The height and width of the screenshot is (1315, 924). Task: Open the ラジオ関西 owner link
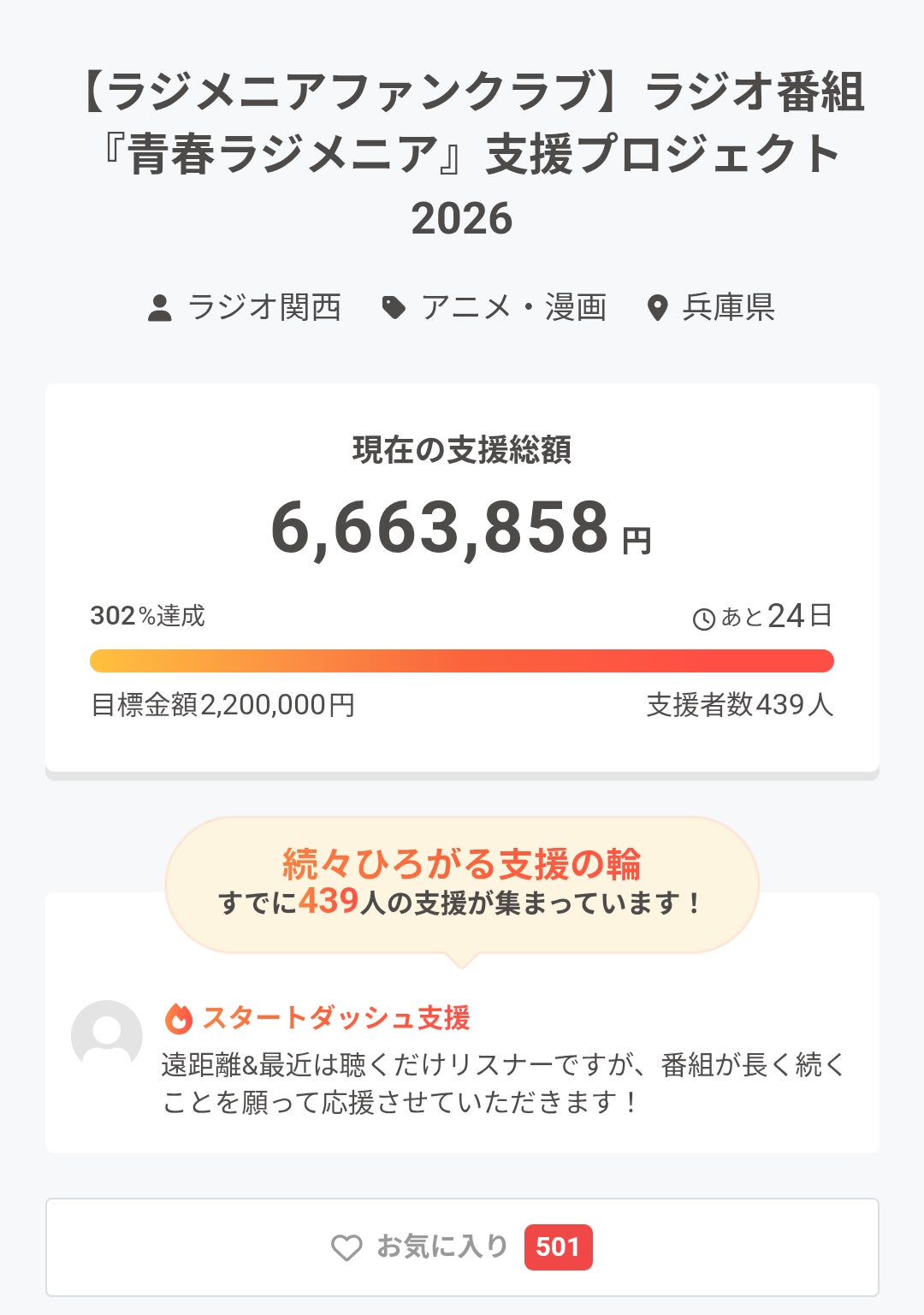pos(264,307)
